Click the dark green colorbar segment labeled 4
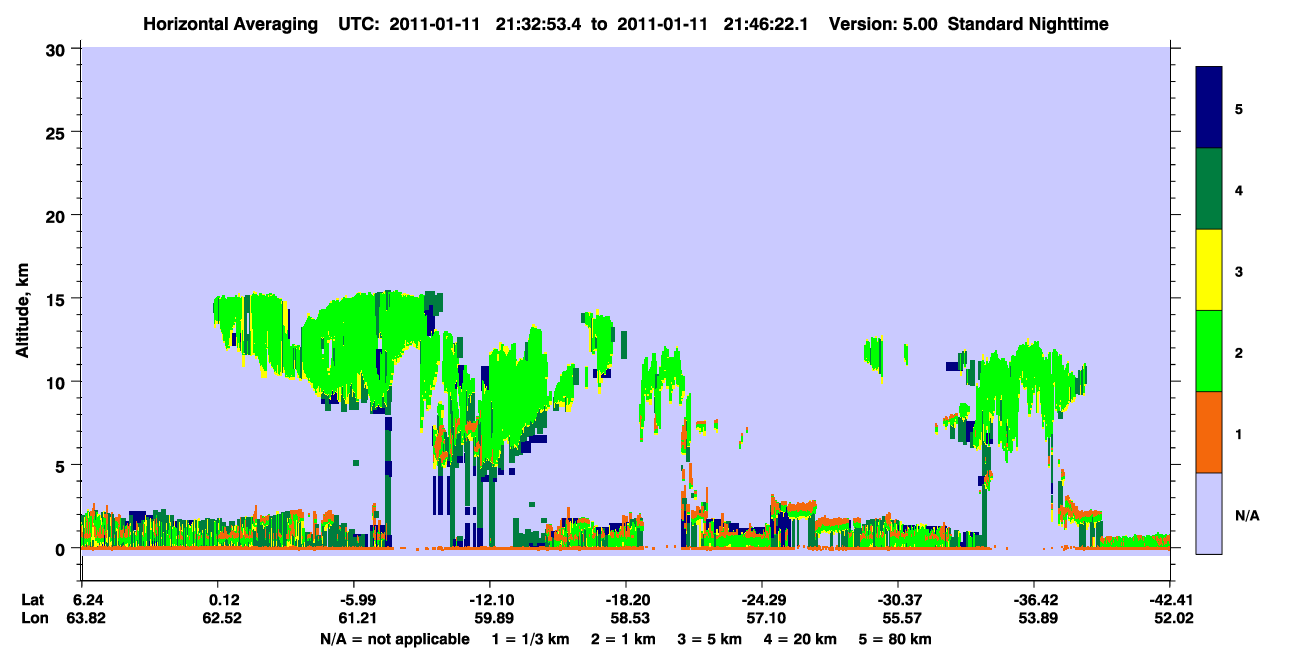Viewport: 1300px width, 667px height. (1209, 189)
